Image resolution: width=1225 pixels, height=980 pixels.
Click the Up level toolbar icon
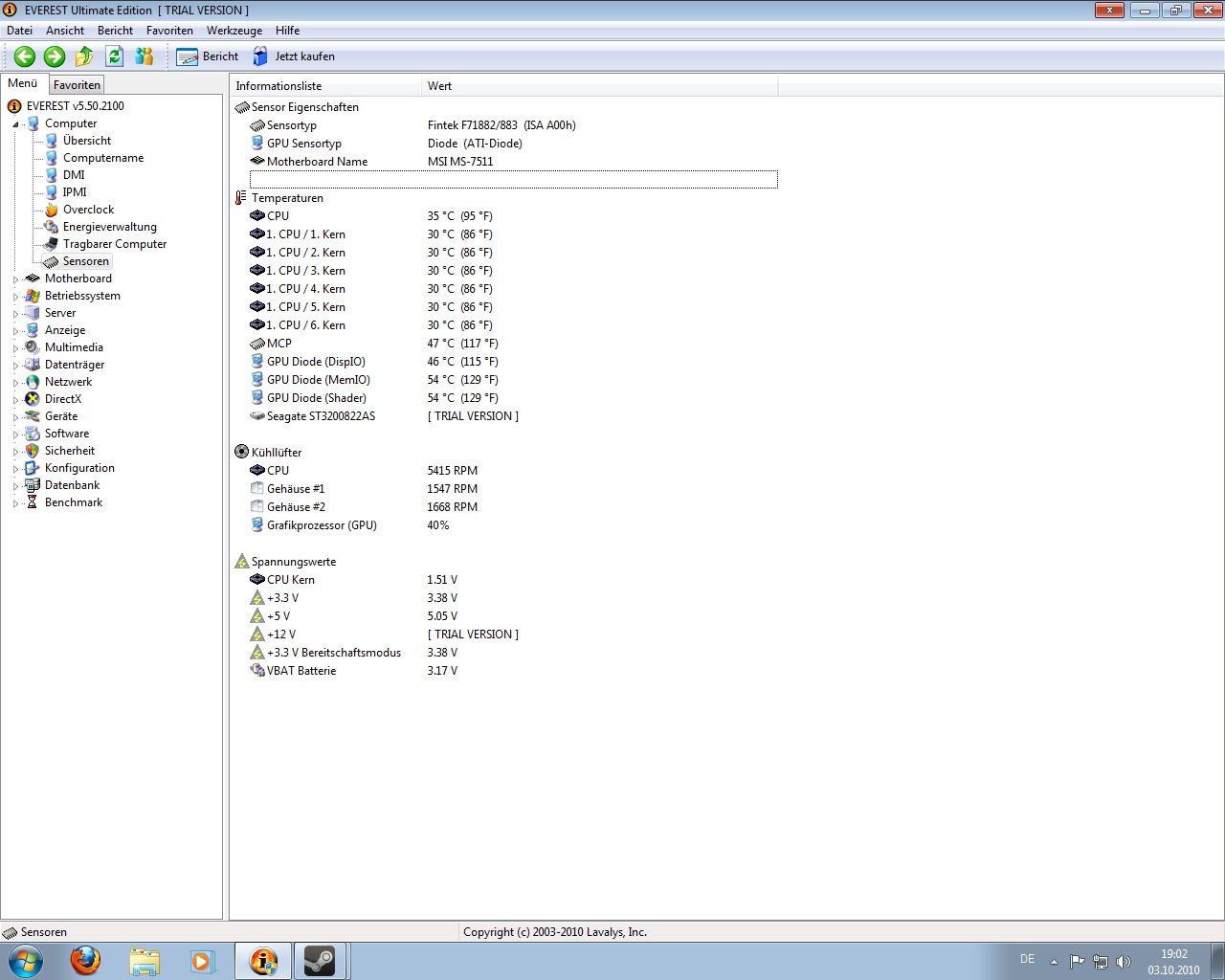(x=84, y=56)
